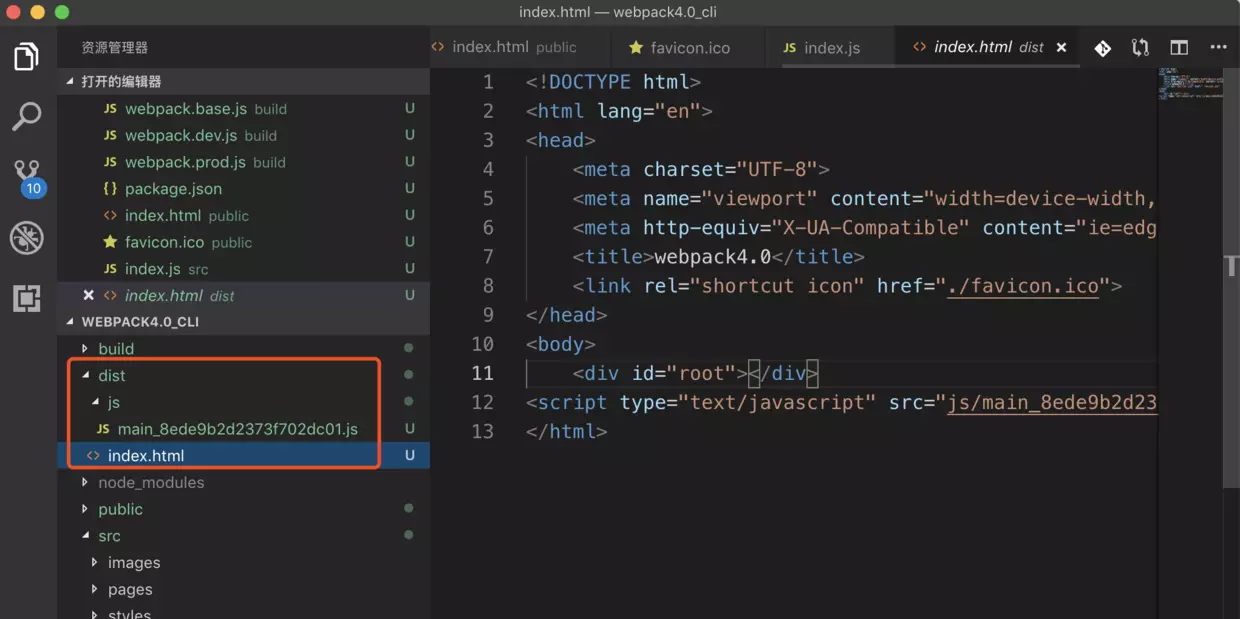
Task: Collapse the 打开的编辑器 section
Action: point(243,81)
